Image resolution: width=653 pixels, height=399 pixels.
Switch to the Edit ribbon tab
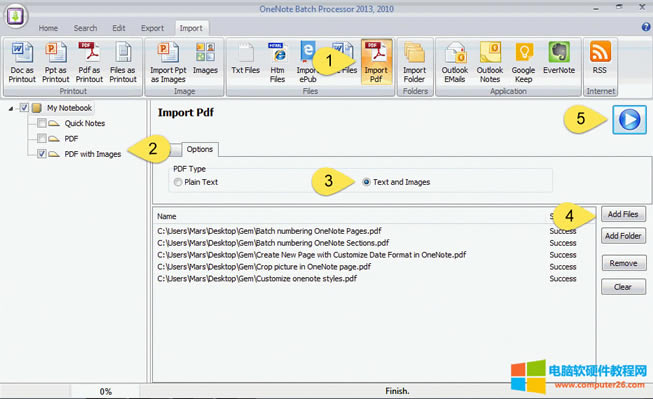119,28
